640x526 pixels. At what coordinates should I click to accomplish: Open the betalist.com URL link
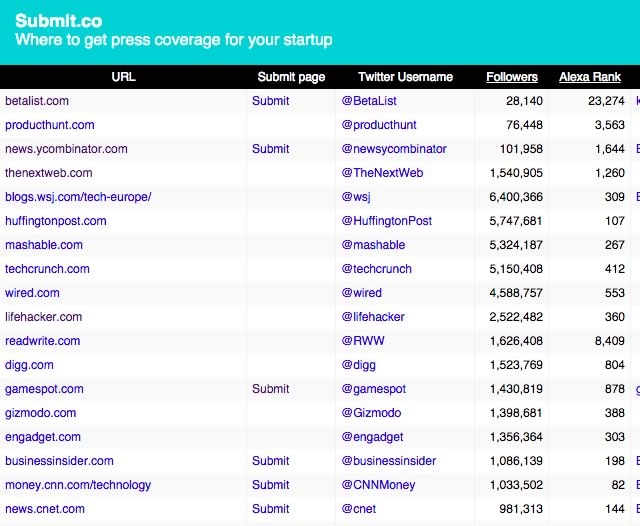[37, 101]
